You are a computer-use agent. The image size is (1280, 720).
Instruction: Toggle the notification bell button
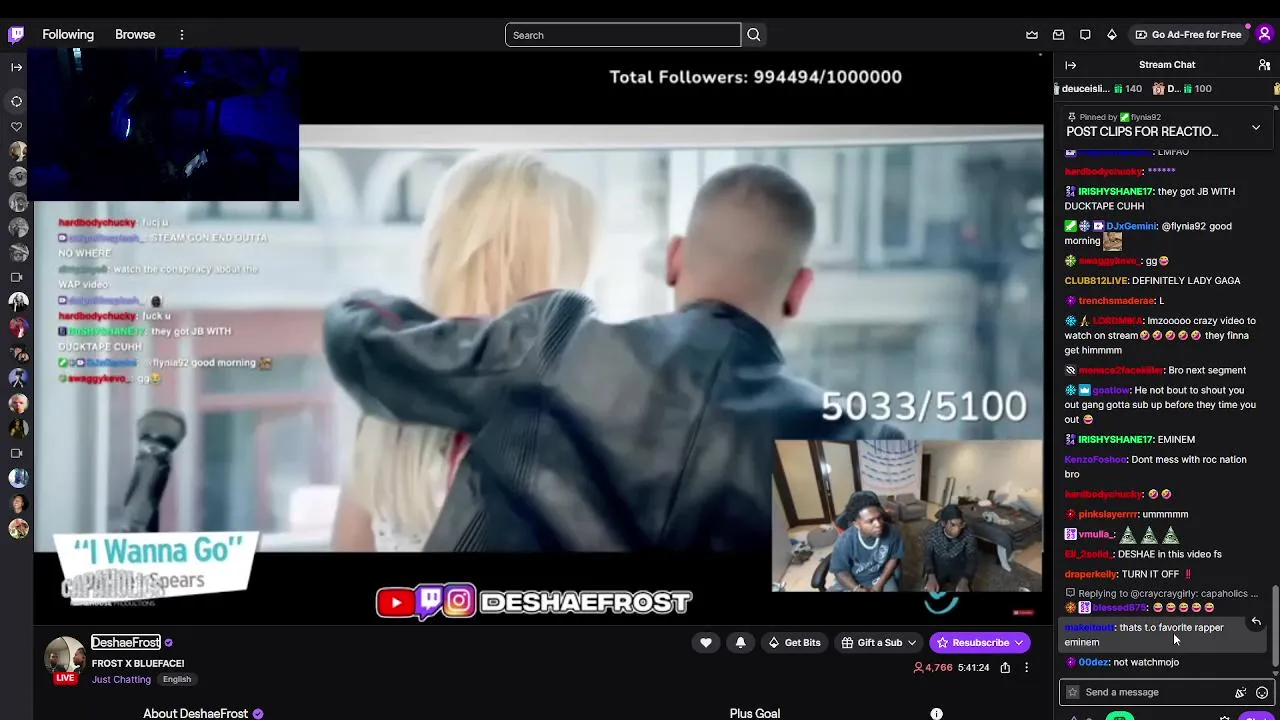[x=740, y=643]
